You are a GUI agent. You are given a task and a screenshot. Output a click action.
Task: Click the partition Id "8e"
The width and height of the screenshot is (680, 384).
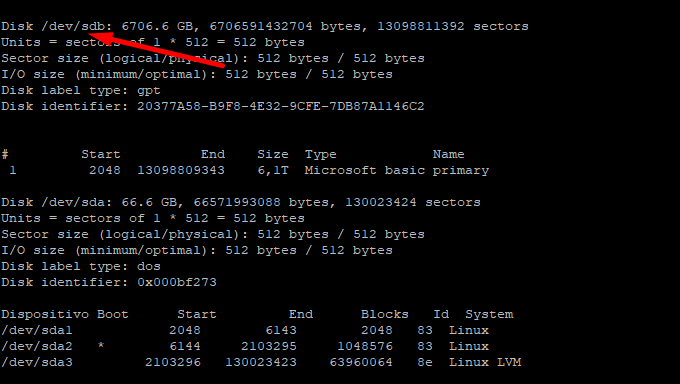pos(425,362)
